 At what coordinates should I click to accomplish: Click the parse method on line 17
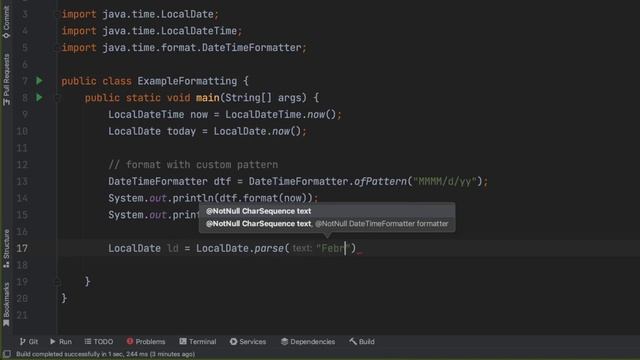click(269, 248)
